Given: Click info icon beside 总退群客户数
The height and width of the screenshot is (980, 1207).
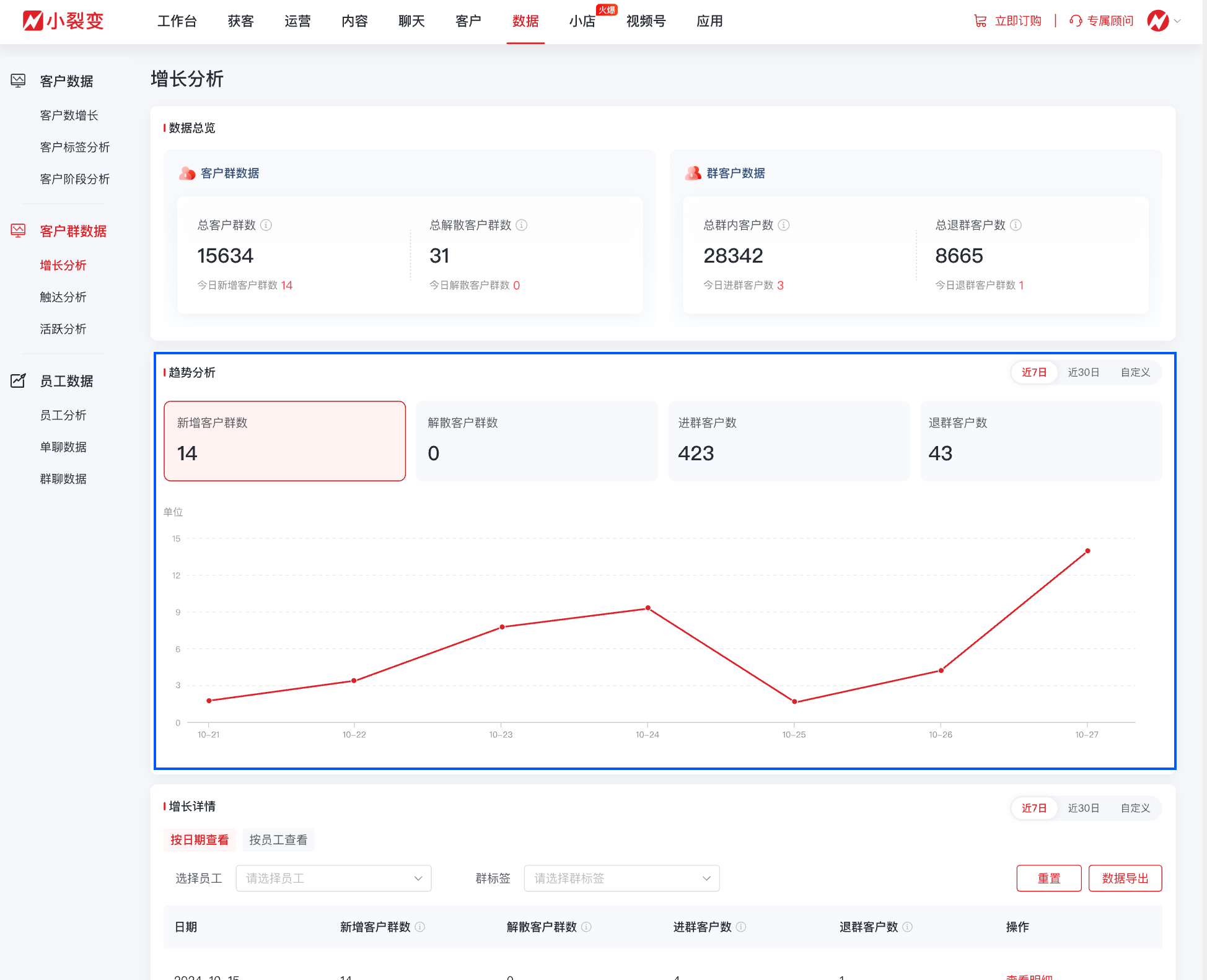Looking at the screenshot, I should (x=1016, y=225).
